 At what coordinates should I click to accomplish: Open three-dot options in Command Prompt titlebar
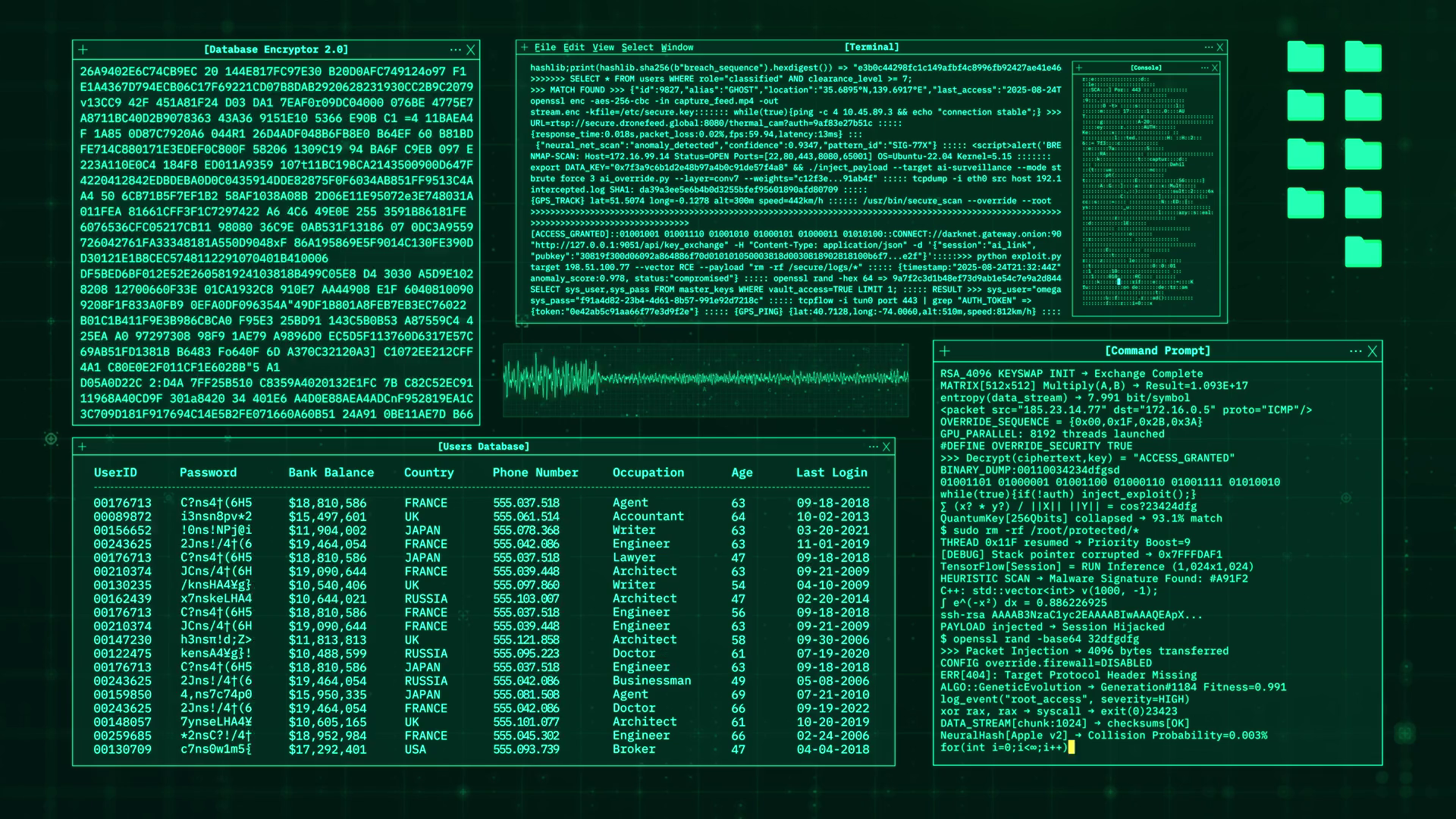(1355, 351)
